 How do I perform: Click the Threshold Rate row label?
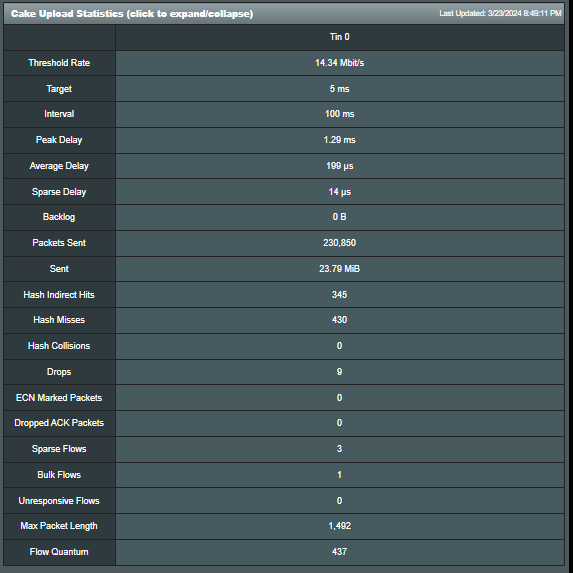tap(59, 63)
